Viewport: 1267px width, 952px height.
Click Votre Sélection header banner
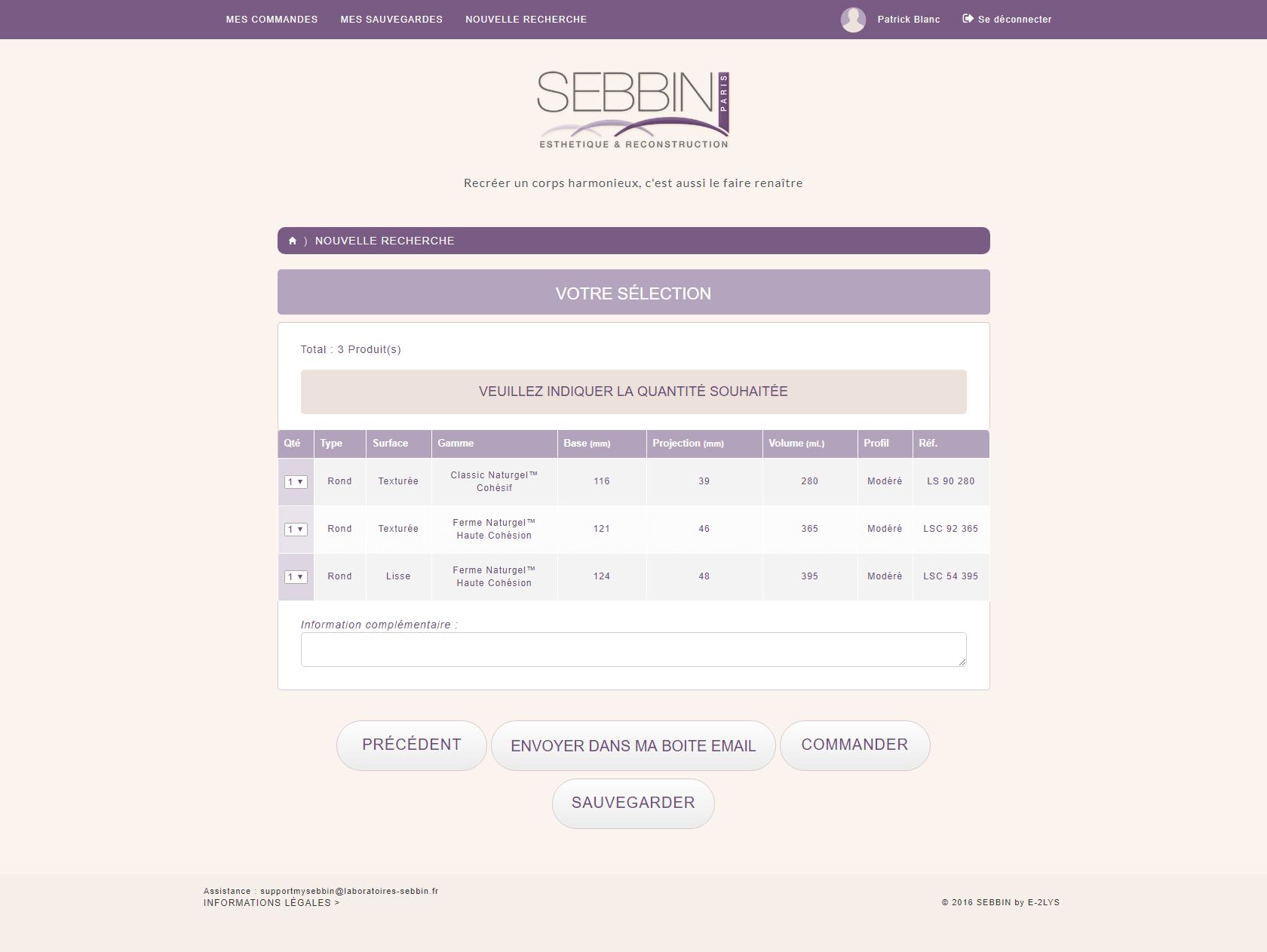pos(633,292)
